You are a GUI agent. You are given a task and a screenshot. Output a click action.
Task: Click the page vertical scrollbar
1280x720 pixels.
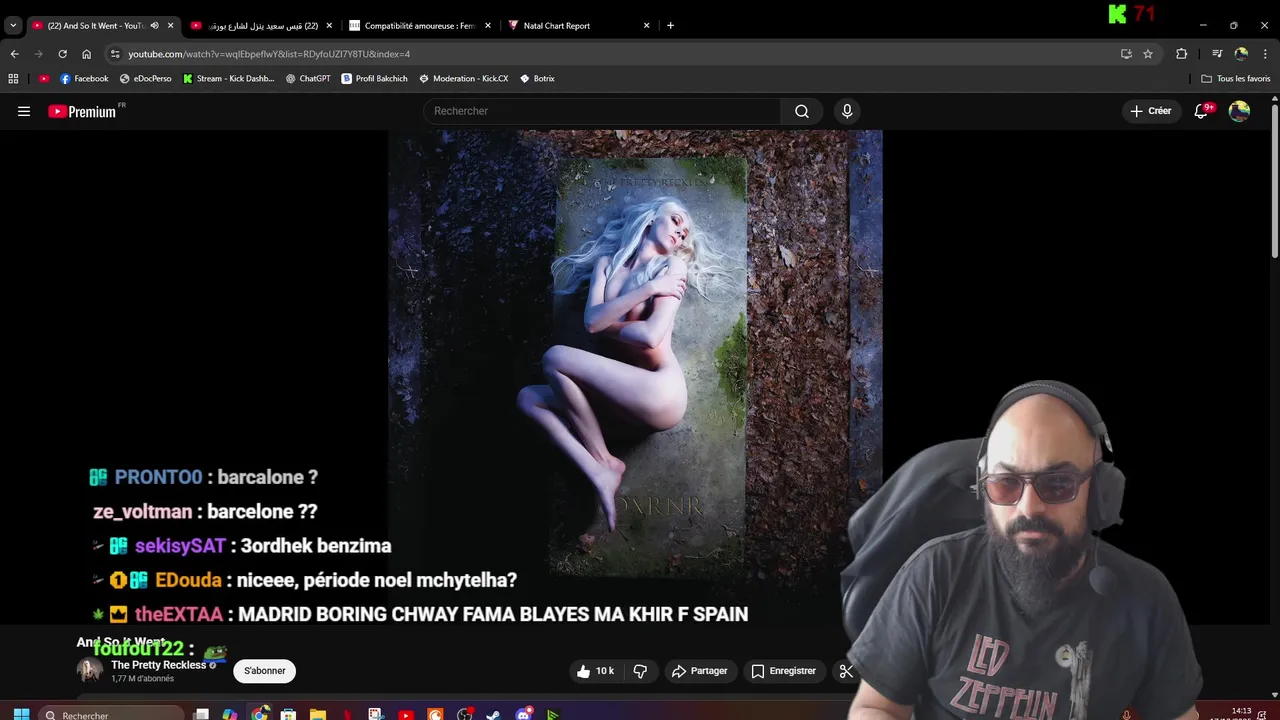coord(1274,180)
